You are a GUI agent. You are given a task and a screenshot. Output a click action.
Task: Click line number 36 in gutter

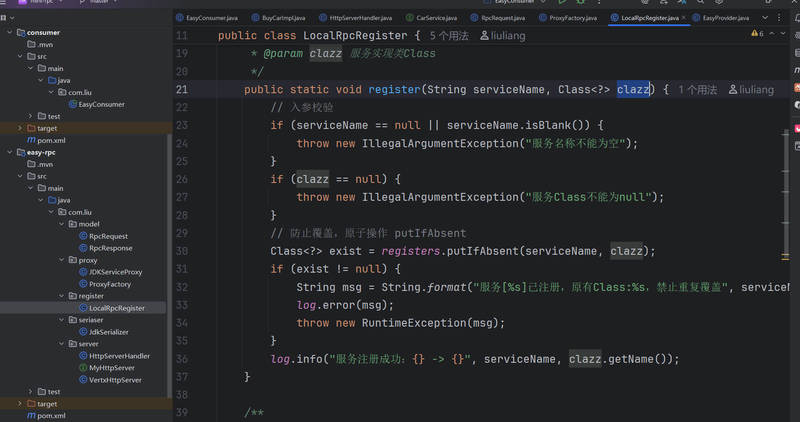(182, 359)
